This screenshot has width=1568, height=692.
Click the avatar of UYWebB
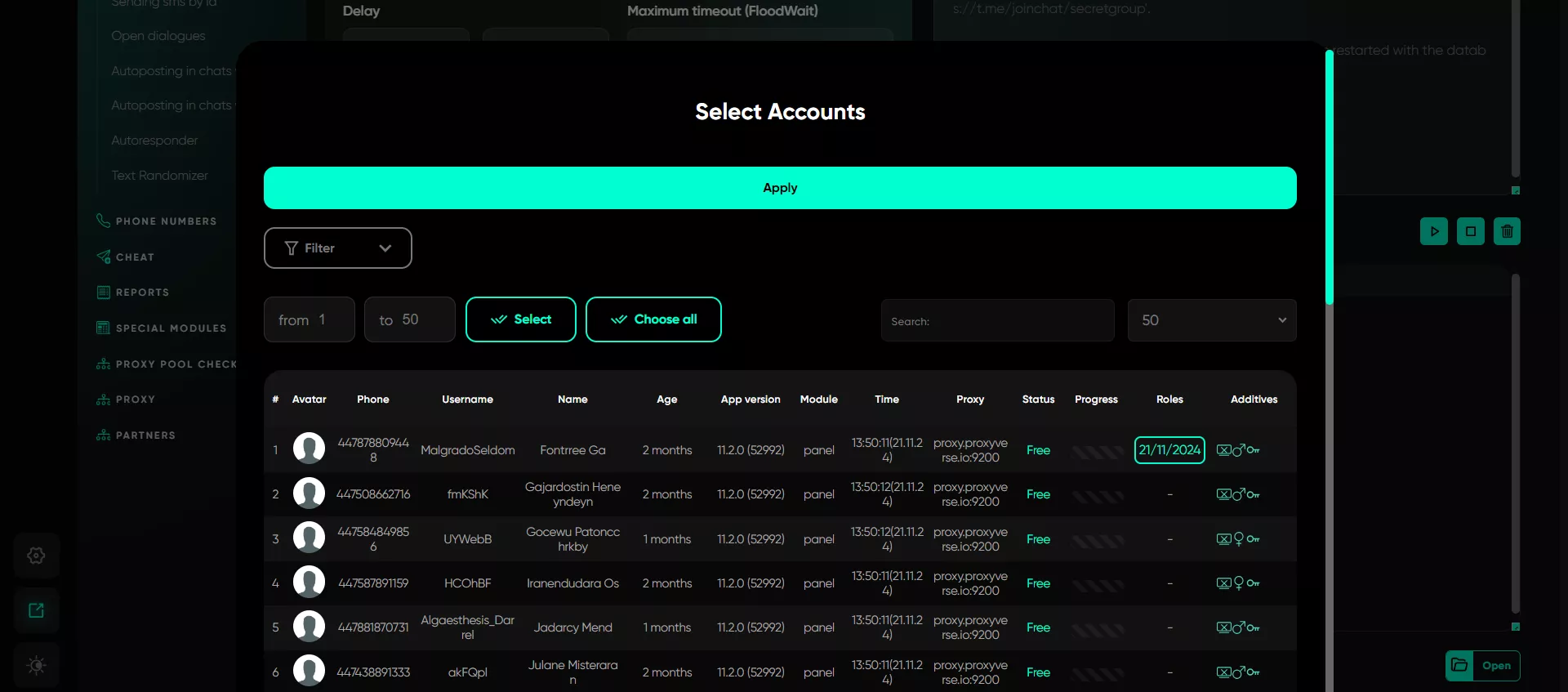point(309,538)
